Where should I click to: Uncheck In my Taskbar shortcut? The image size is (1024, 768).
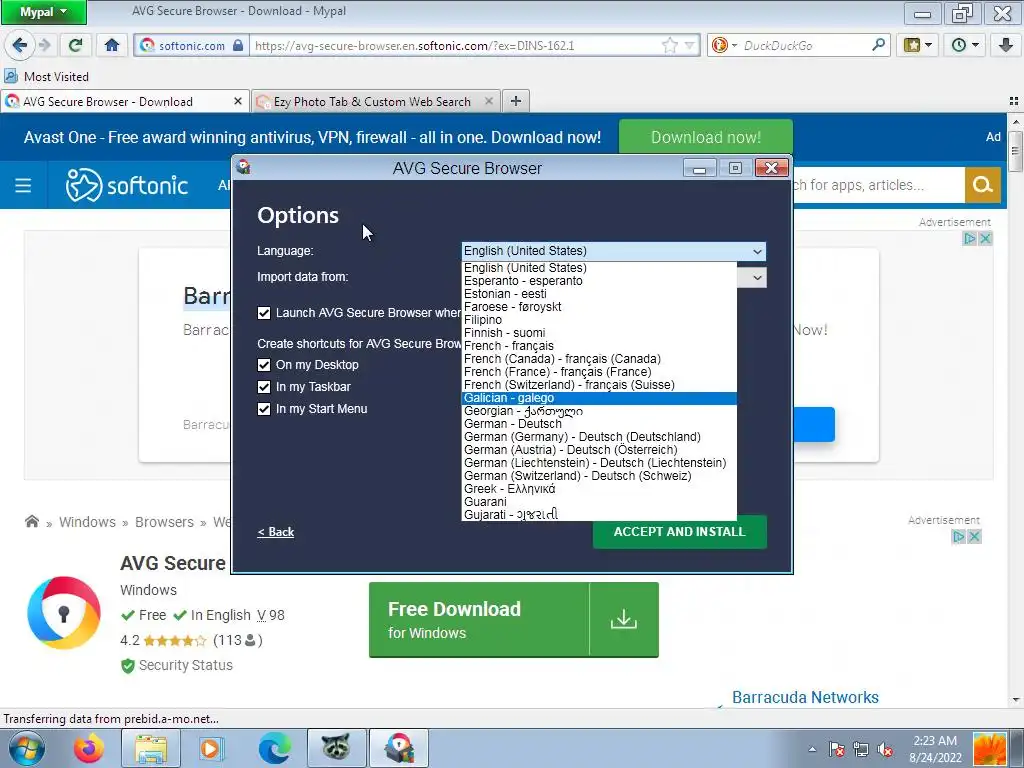tap(264, 387)
